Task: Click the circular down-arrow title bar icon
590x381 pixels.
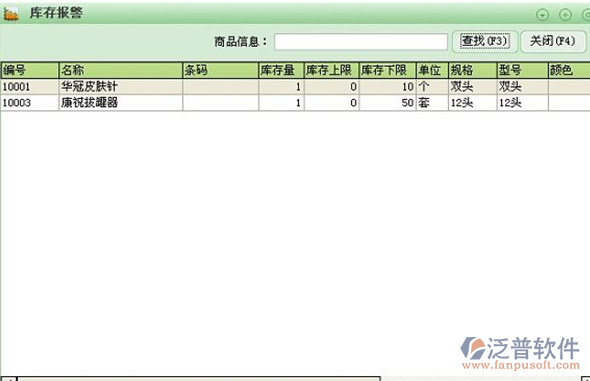Action: 542,15
